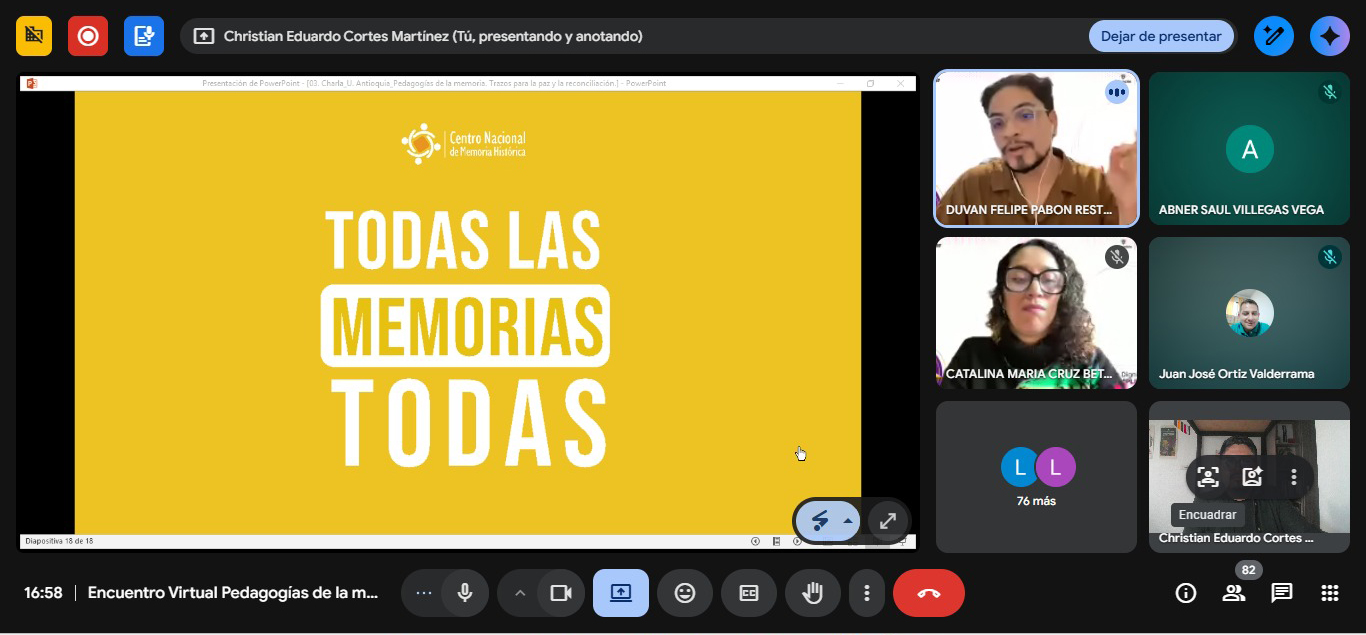Click Dejar de presentar button
The height and width of the screenshot is (635, 1366).
click(1160, 36)
